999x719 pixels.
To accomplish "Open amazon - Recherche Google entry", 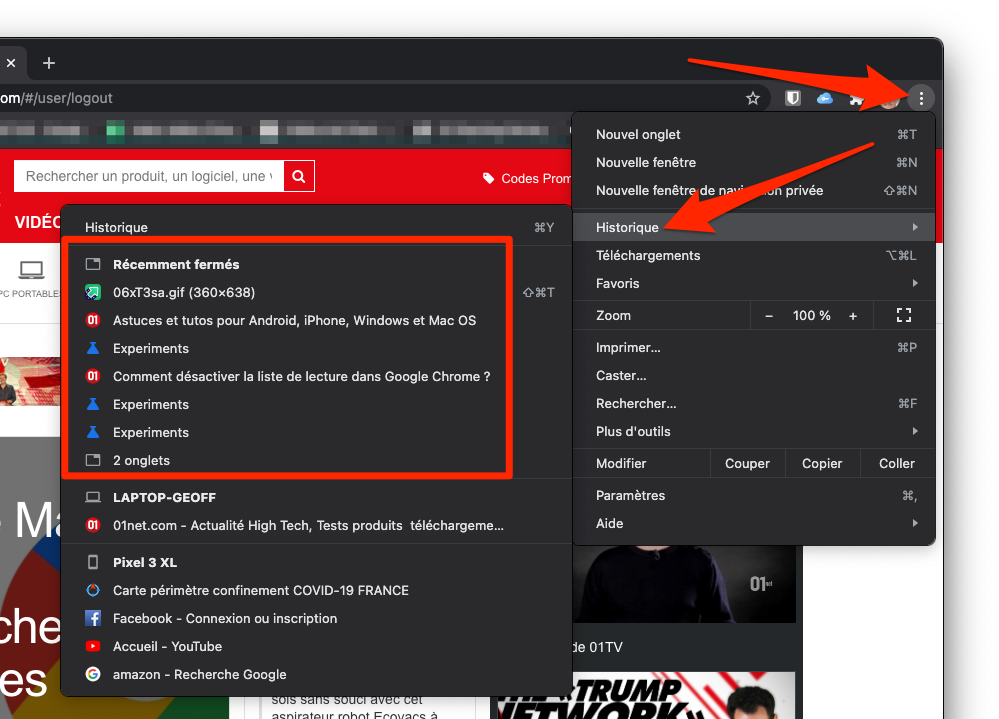I will [317, 674].
